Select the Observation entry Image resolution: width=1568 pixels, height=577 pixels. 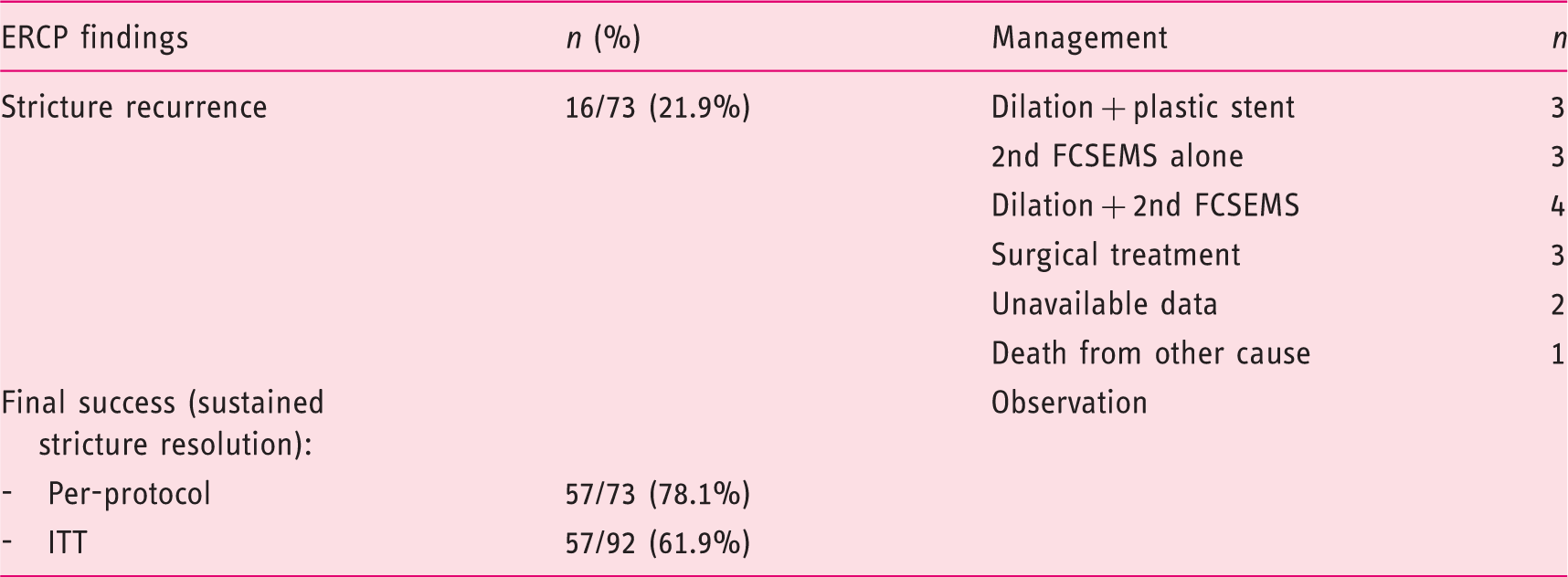pos(1070,403)
